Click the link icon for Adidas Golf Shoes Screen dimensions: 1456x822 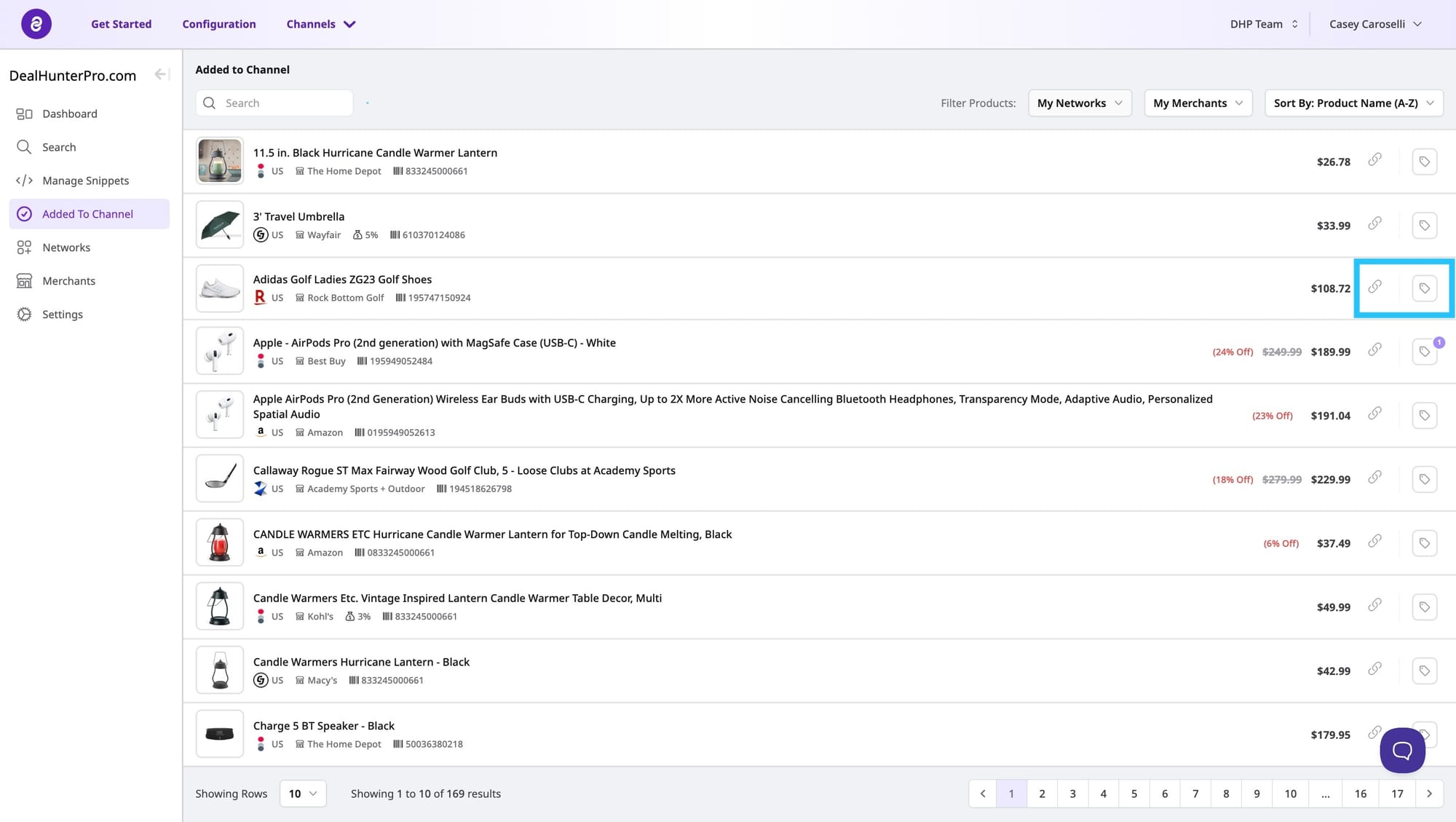point(1374,287)
